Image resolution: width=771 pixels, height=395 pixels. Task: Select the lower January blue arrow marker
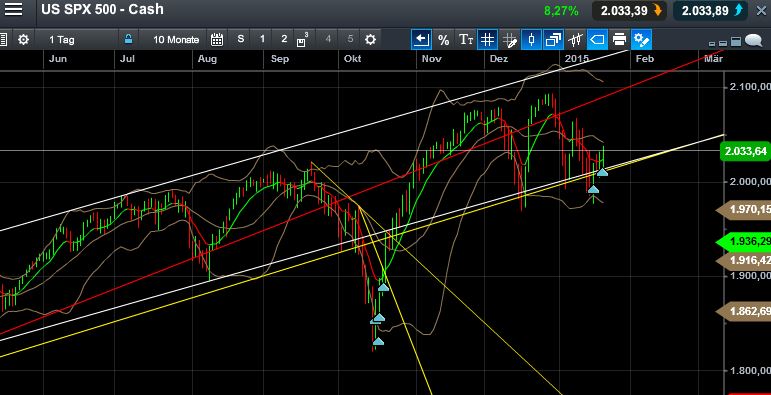click(x=593, y=189)
